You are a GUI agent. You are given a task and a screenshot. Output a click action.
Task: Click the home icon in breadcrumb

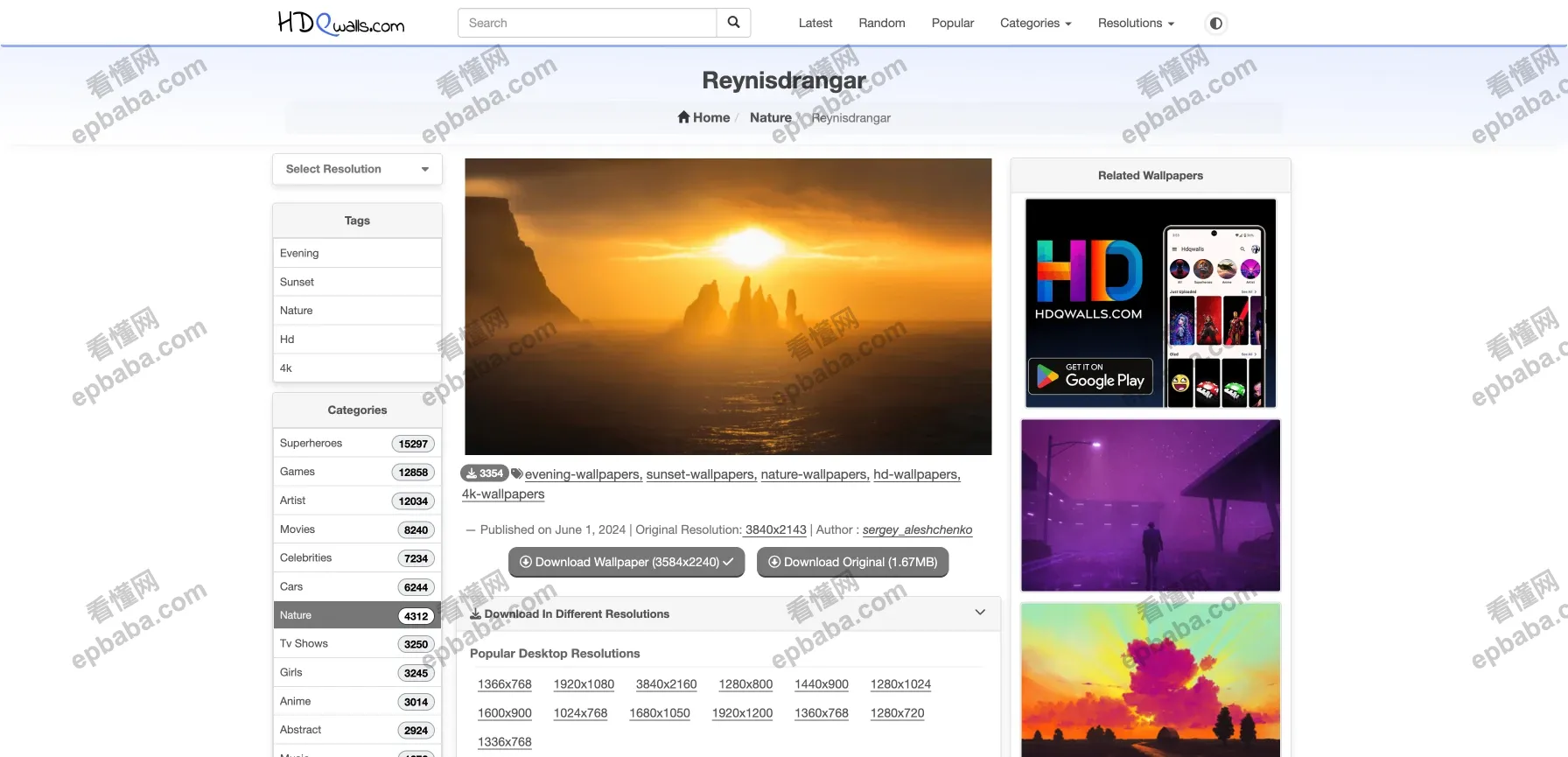point(683,117)
